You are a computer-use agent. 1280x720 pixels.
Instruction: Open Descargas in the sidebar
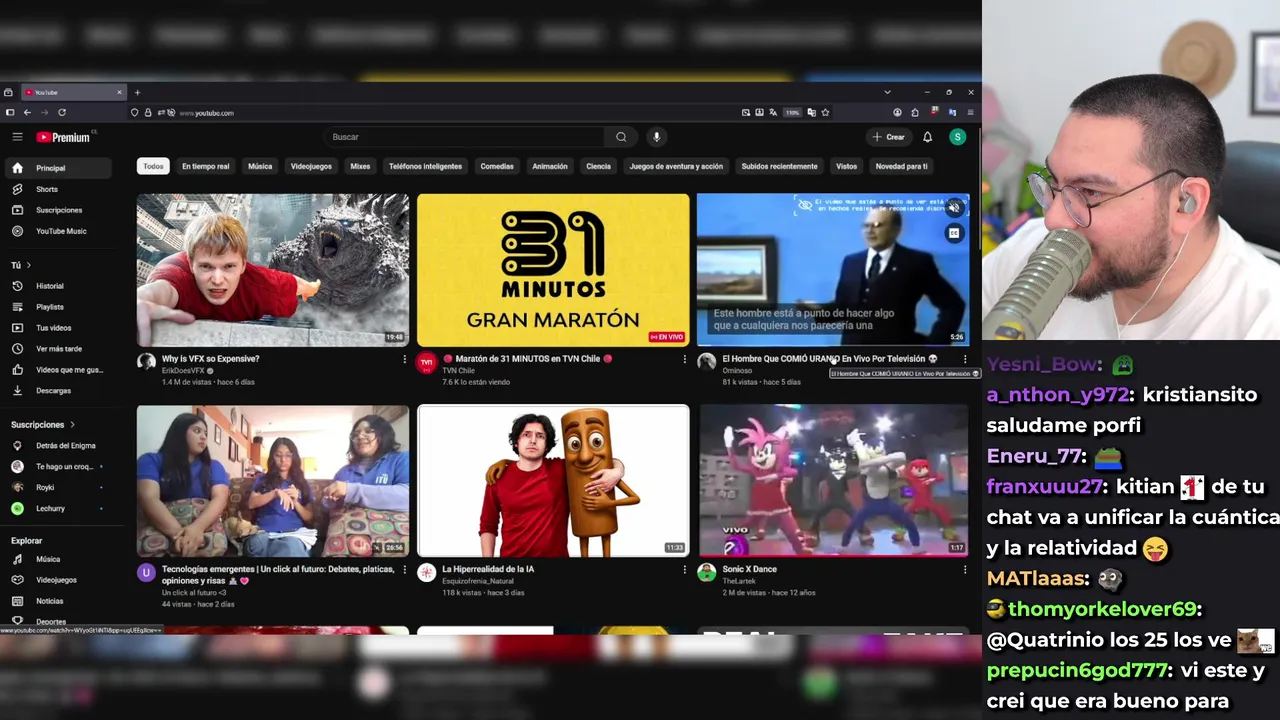[56, 391]
